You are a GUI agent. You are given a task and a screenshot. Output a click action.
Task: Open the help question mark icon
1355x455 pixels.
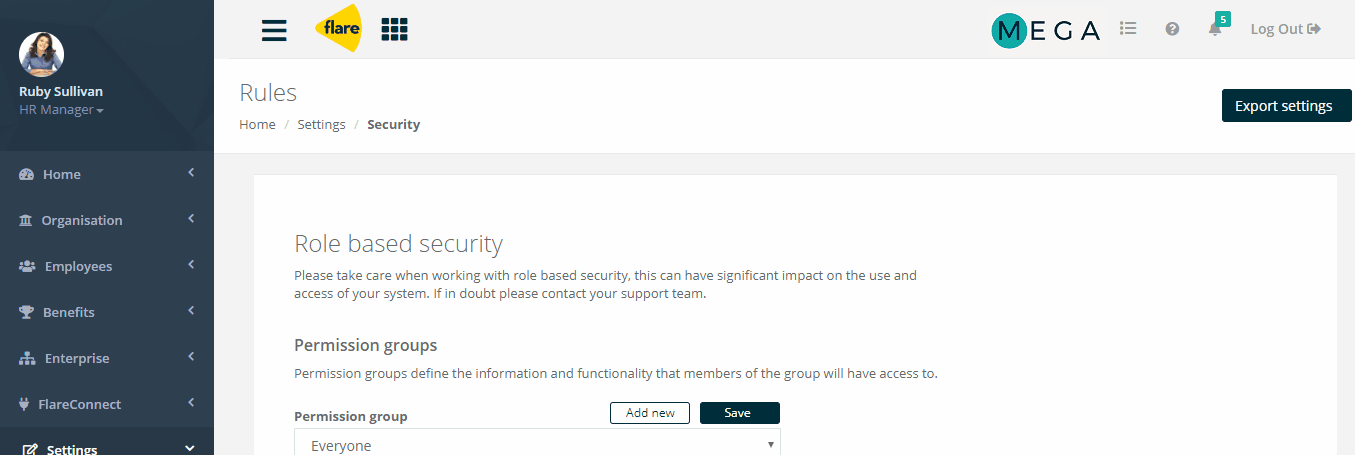point(1172,29)
